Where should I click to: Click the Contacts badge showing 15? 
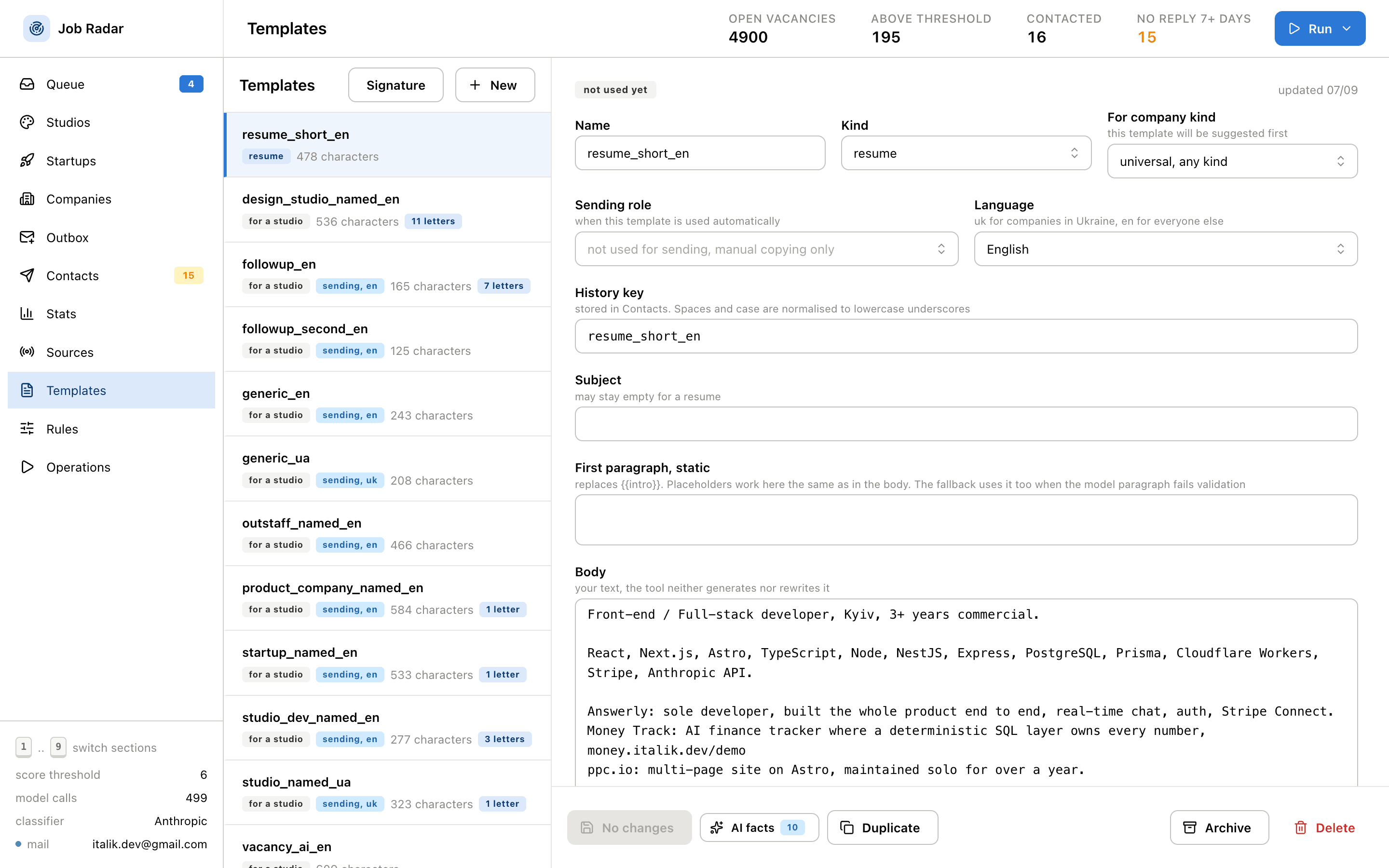pos(188,275)
